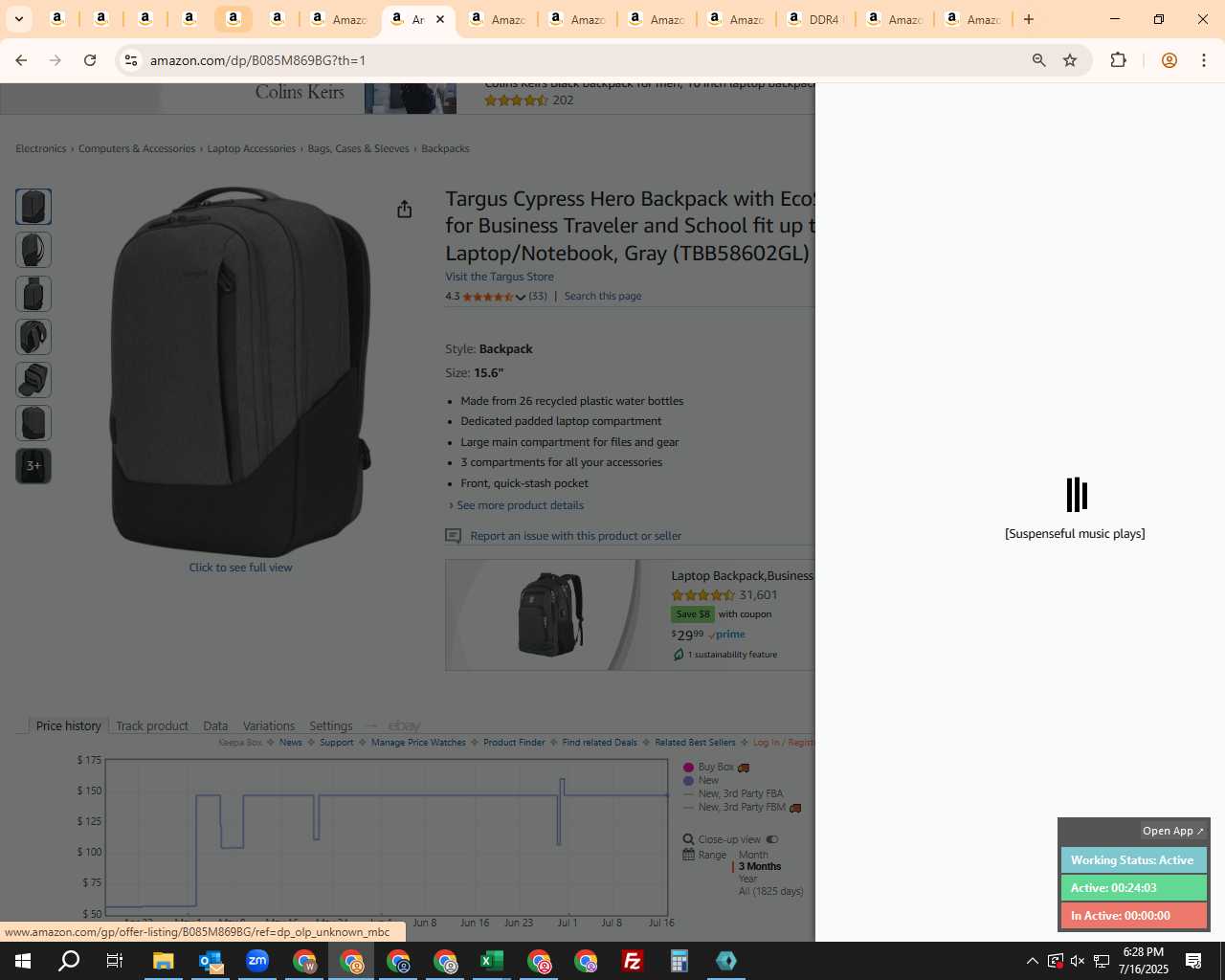Open the zoom magnifier icon in address bar

pyautogui.click(x=1038, y=60)
